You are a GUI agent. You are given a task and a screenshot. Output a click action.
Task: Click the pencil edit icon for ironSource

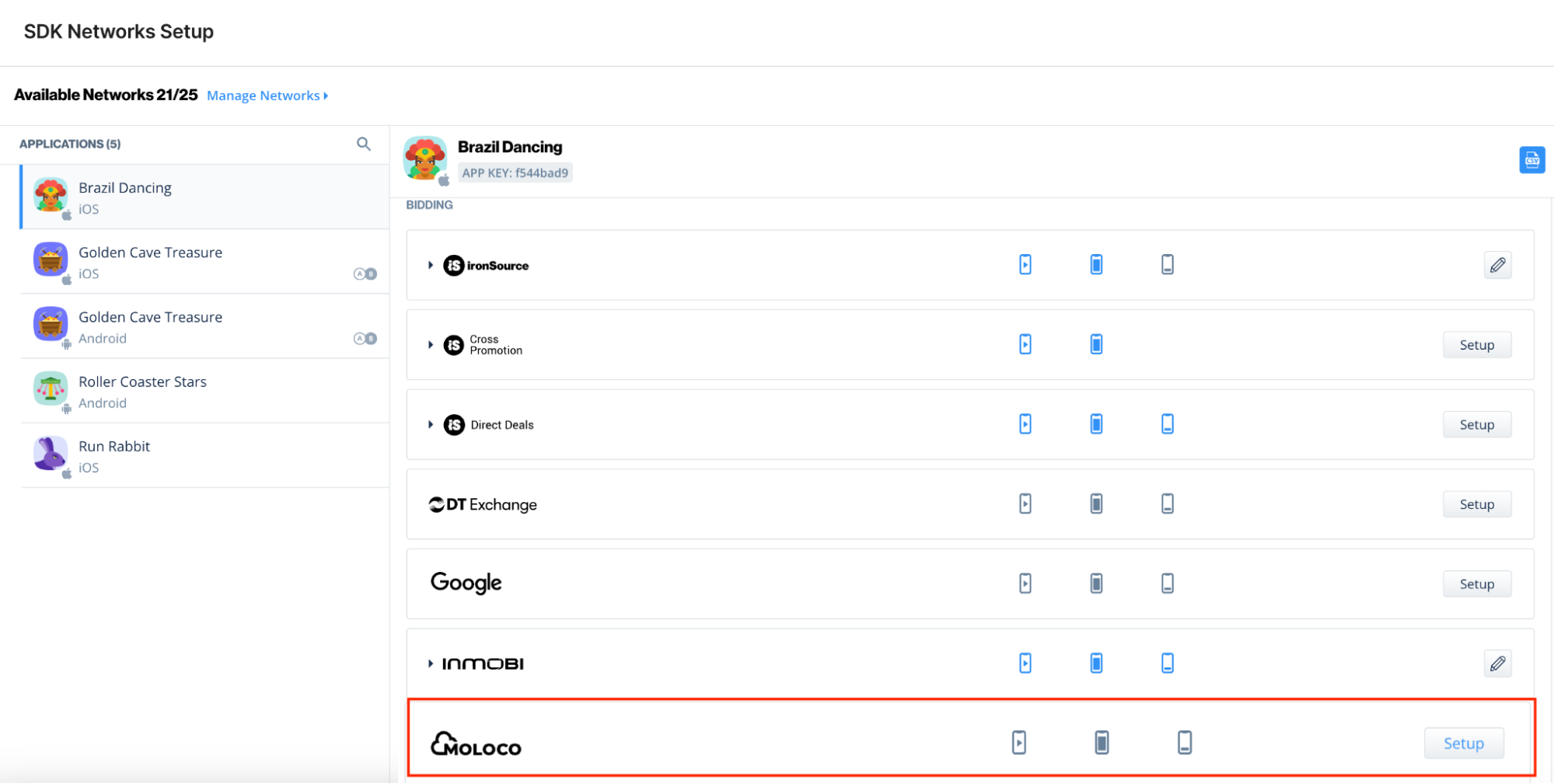pyautogui.click(x=1497, y=266)
